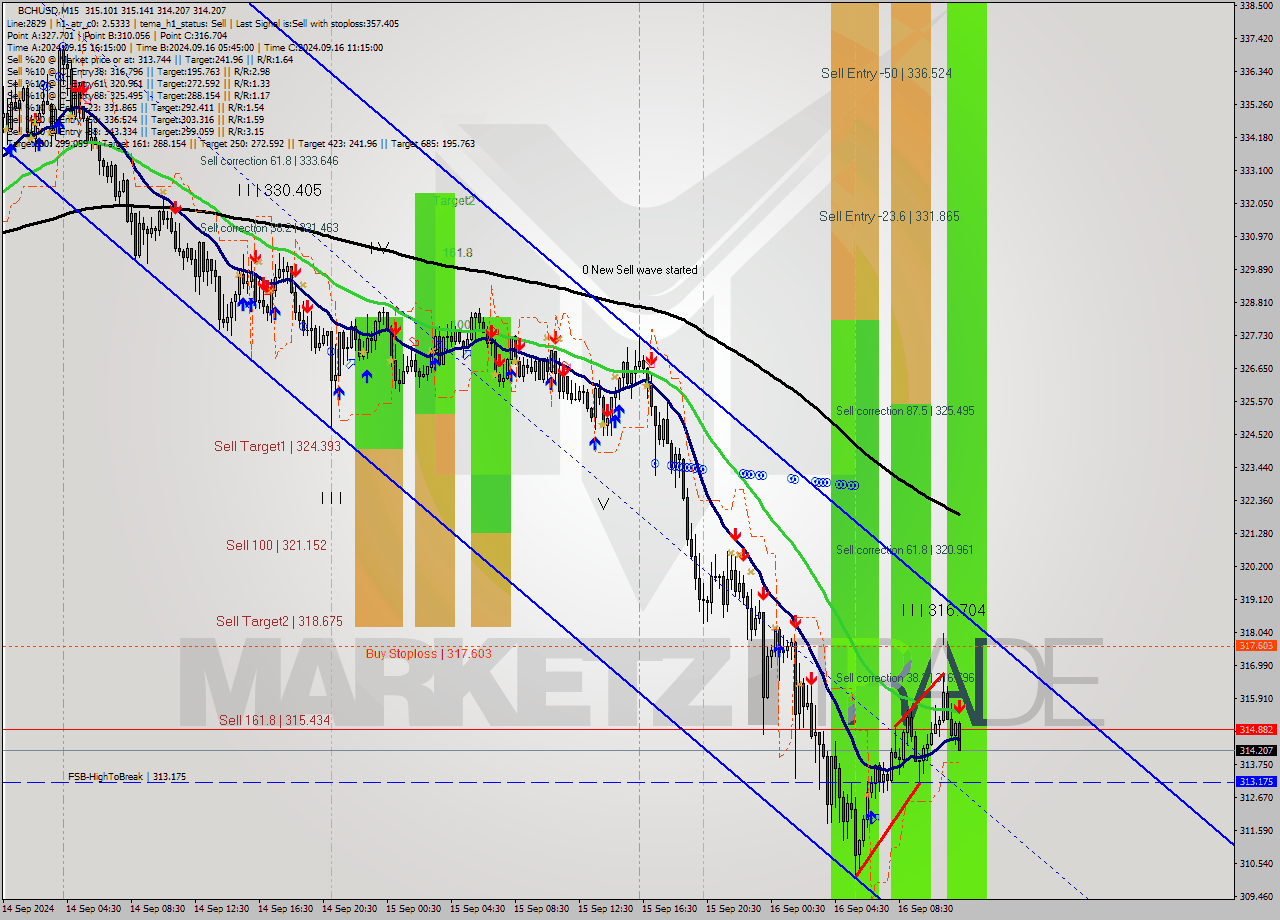1280x920 pixels.
Task: Click the 311.590 price axis value
Action: click(1255, 830)
